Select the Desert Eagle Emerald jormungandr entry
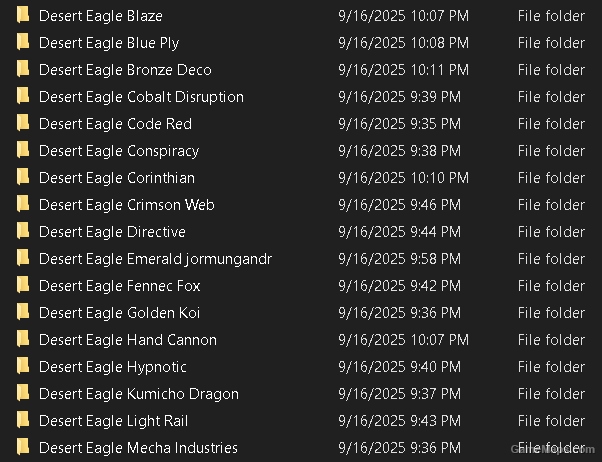The image size is (602, 462). (x=155, y=259)
